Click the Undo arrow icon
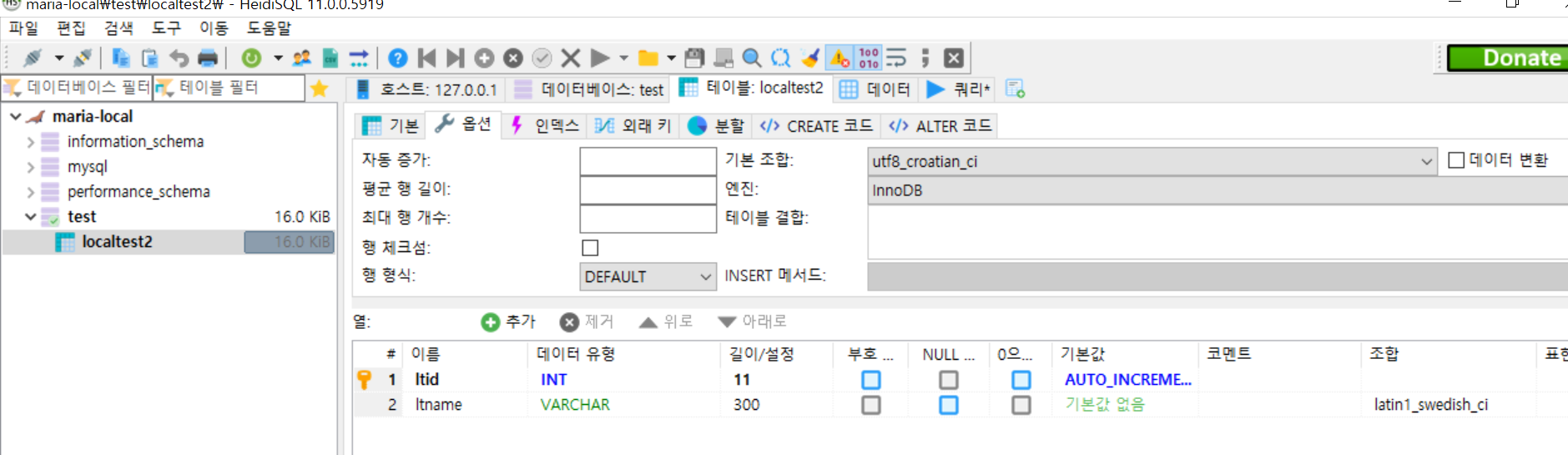The height and width of the screenshot is (455, 1568). point(179,58)
